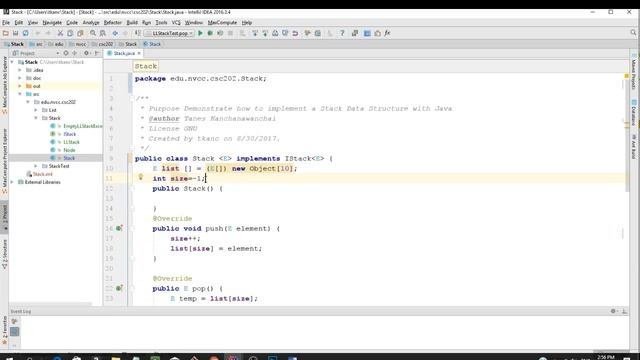Image resolution: width=640 pixels, height=360 pixels.
Task: Click the Undo revert arrow icon
Action: tap(295, 33)
